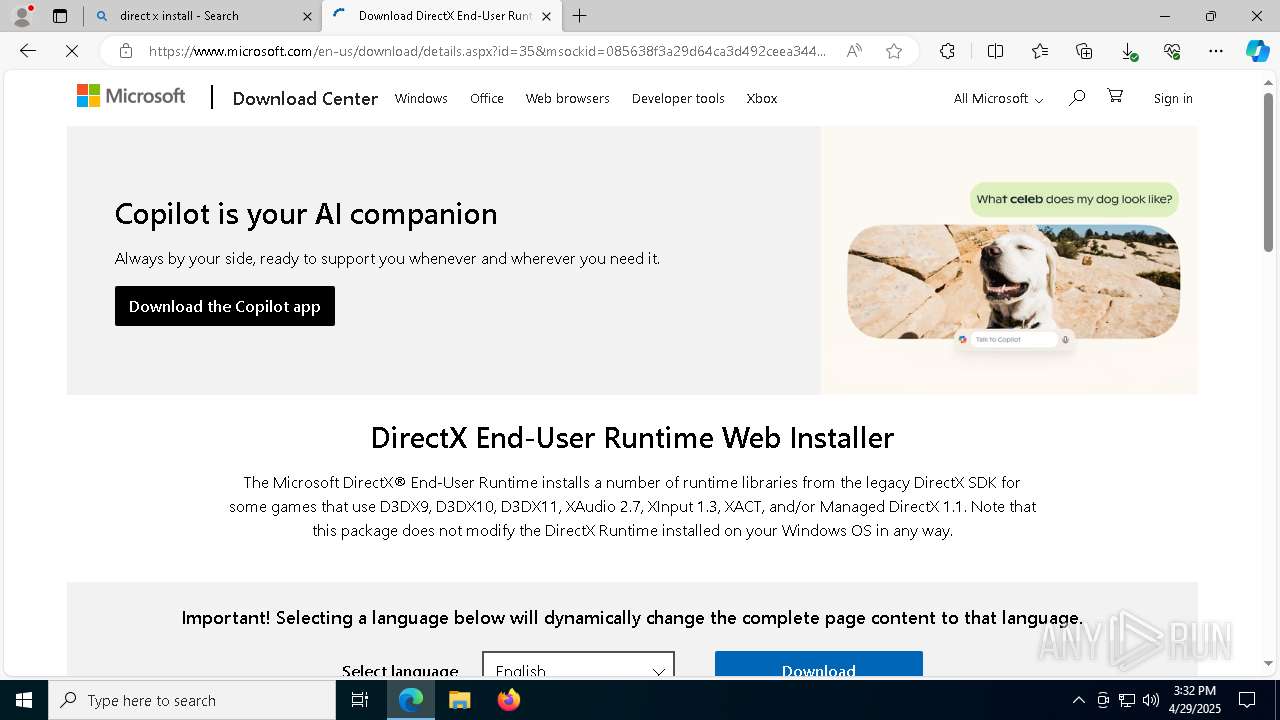Select the Copilot is your AI companion heading
Image resolution: width=1280 pixels, height=720 pixels.
(x=306, y=214)
